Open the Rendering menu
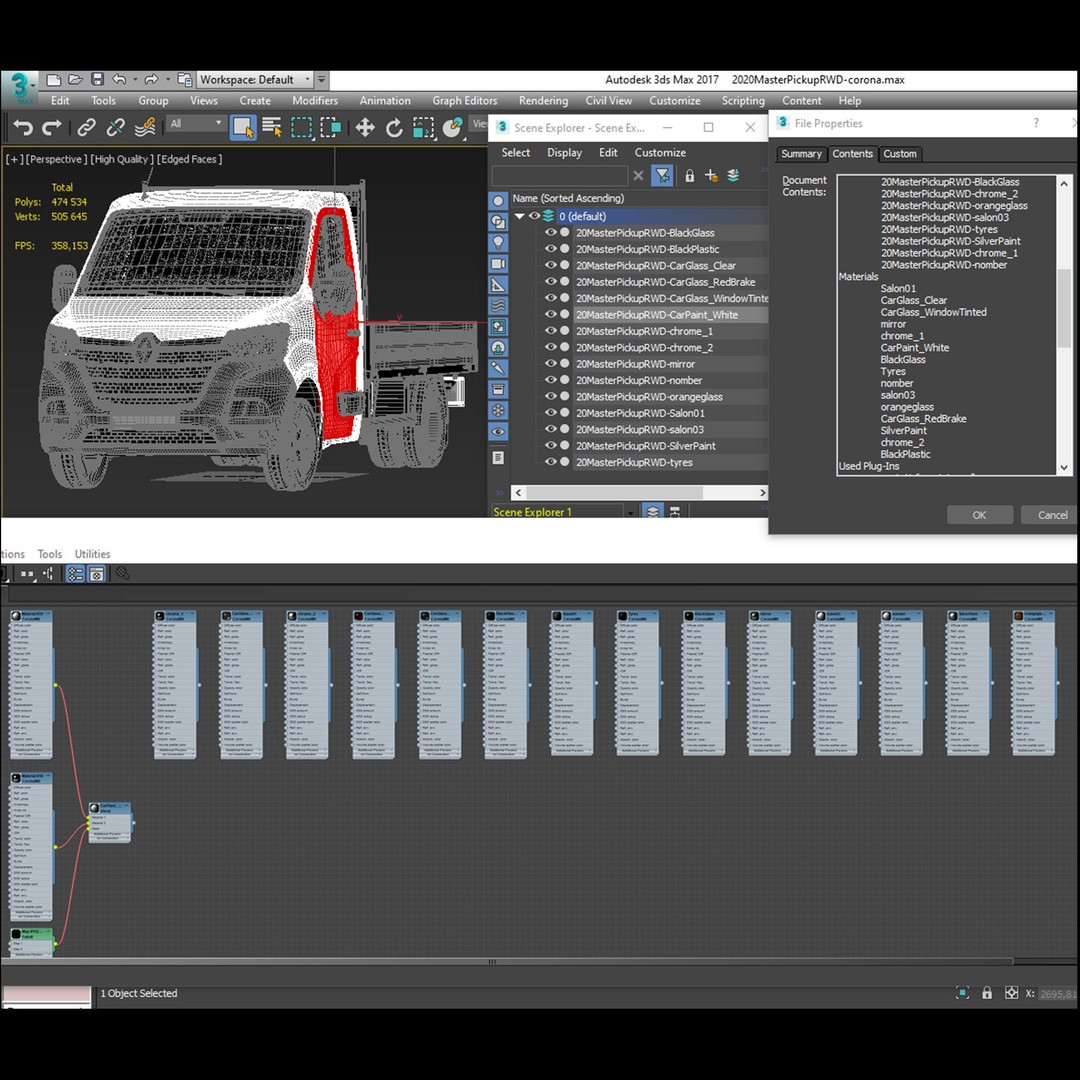The width and height of the screenshot is (1080, 1080). point(543,100)
